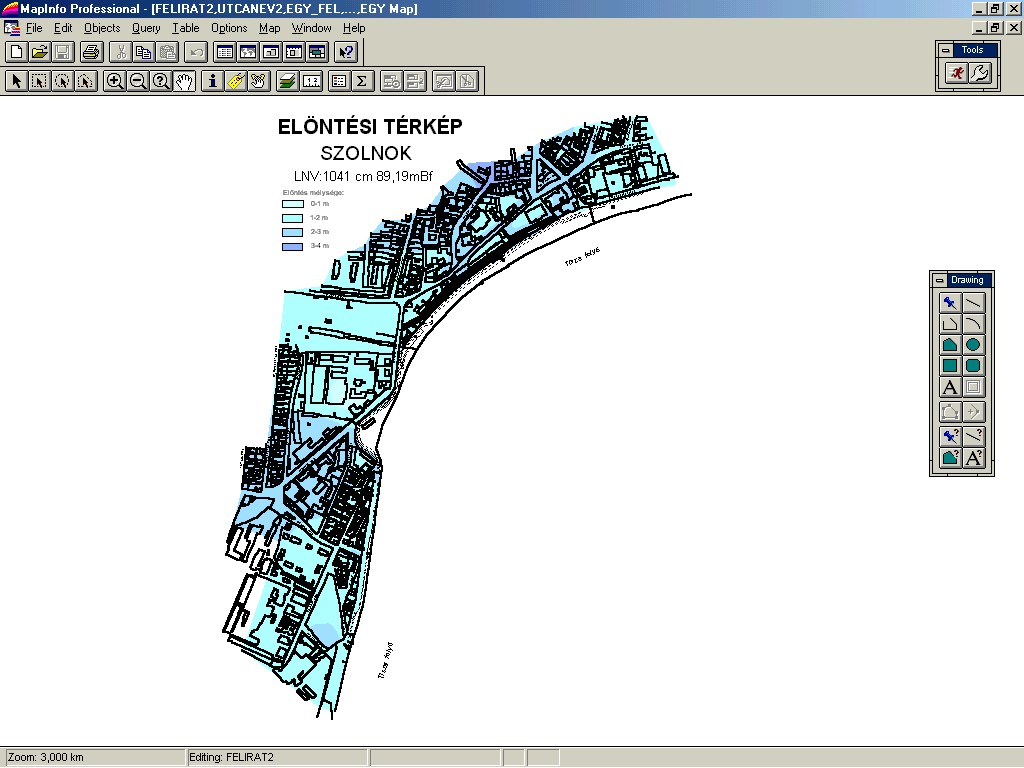Choose the Marquee Select tool

(x=39, y=81)
